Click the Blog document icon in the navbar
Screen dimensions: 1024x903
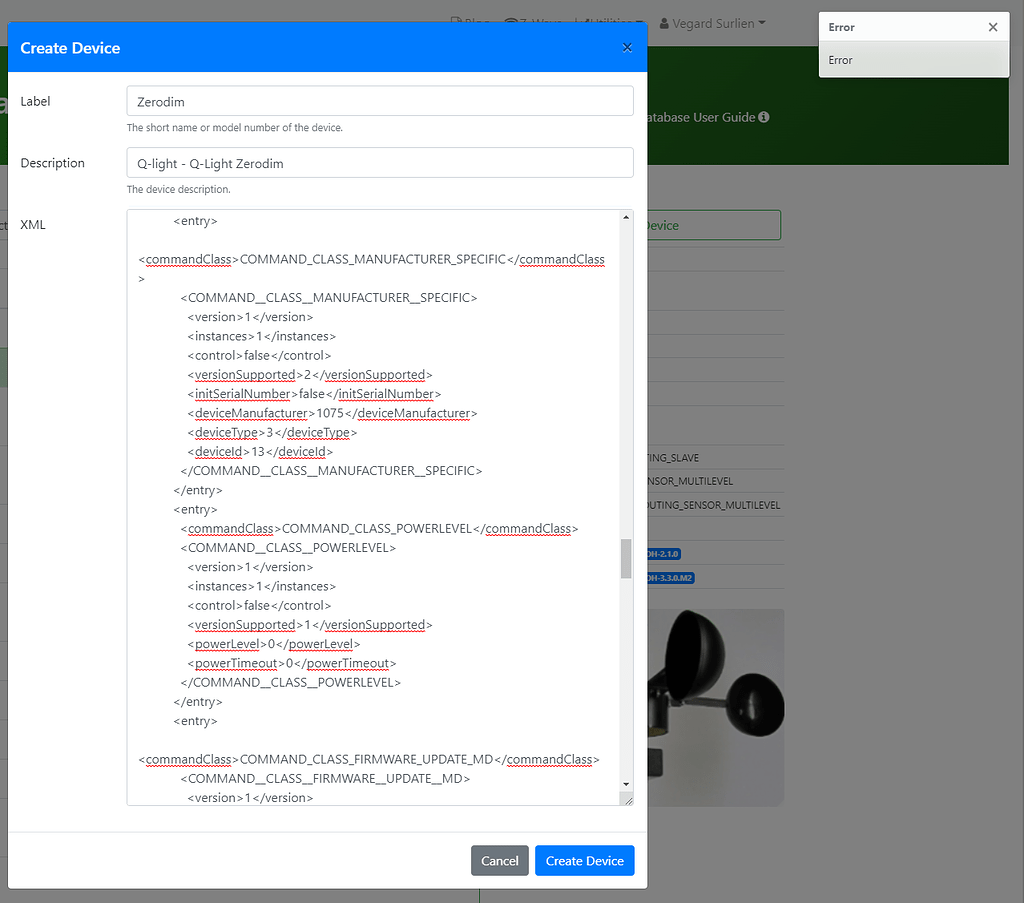(x=458, y=23)
